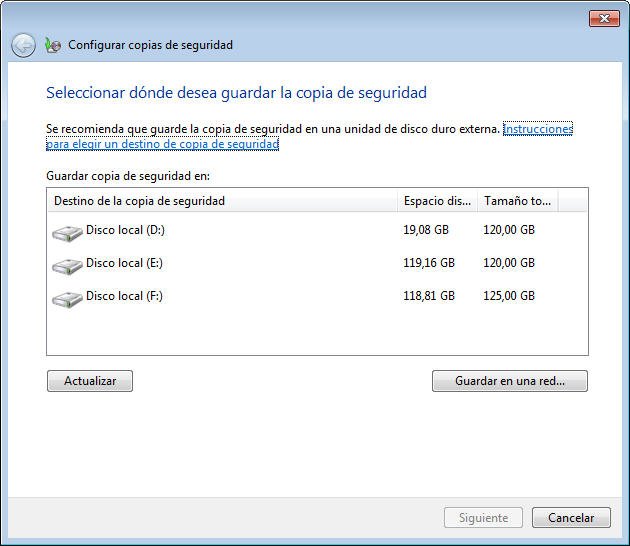
Task: Choose Disco local (F:) in the list
Action: click(x=125, y=296)
